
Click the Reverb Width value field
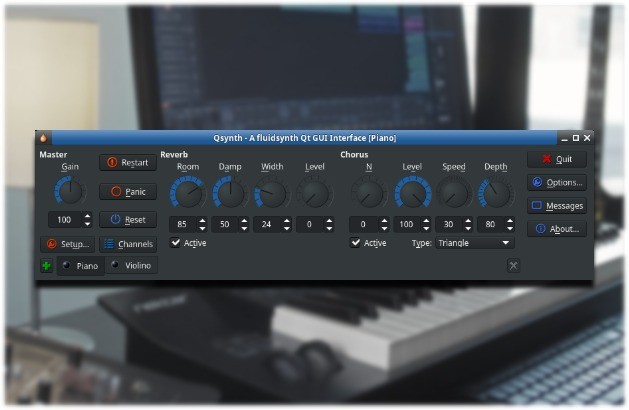pos(267,224)
